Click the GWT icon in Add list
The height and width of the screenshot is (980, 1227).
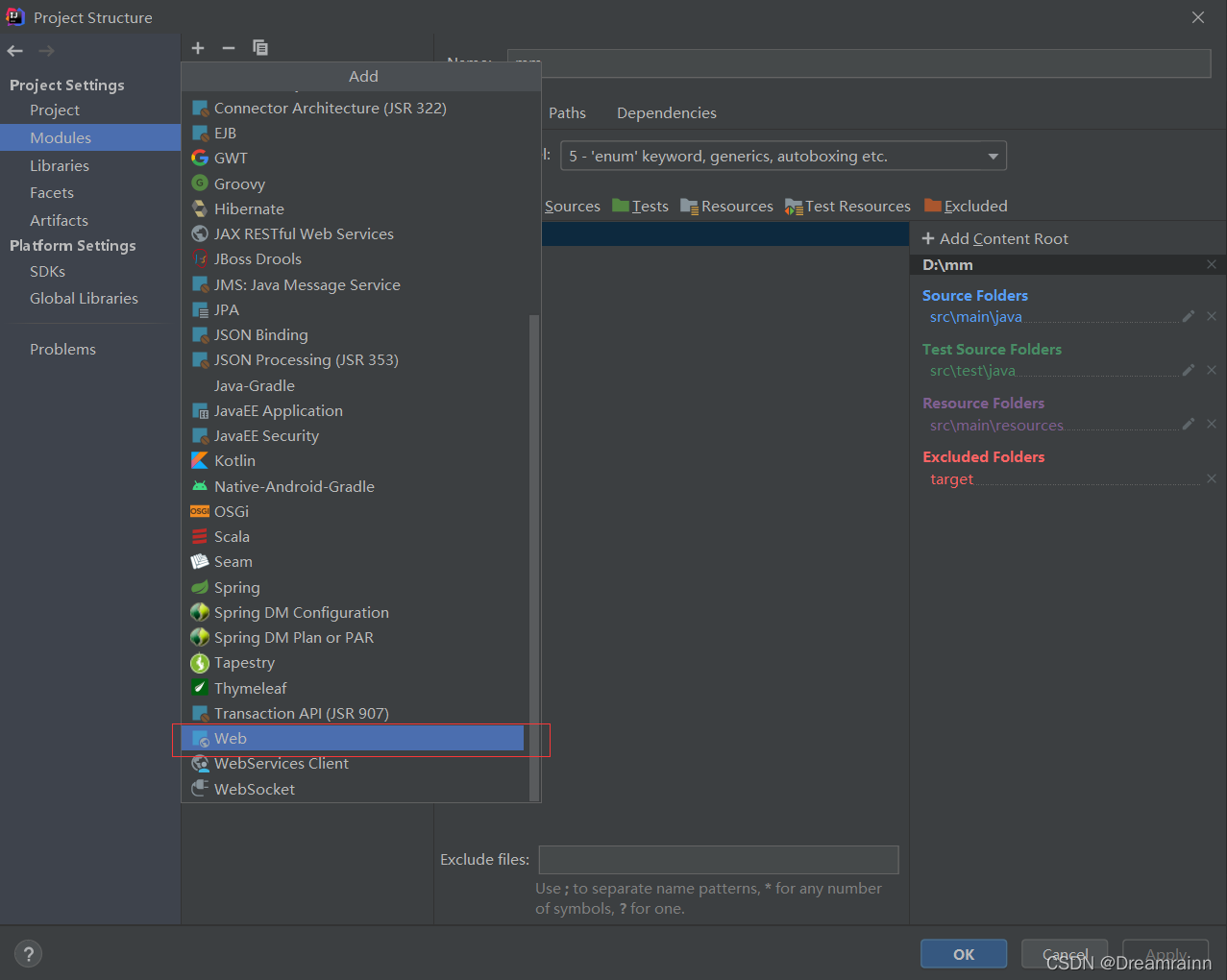[x=200, y=158]
